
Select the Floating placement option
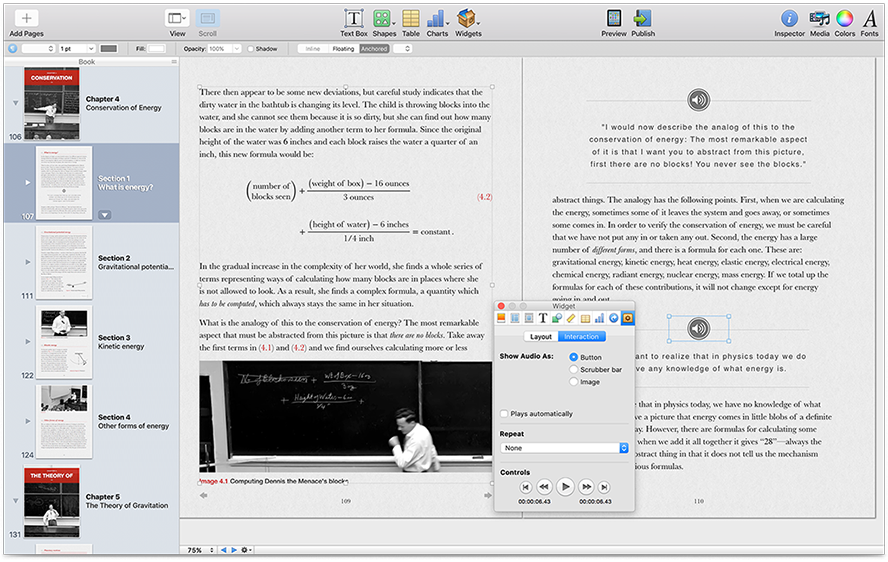click(342, 48)
